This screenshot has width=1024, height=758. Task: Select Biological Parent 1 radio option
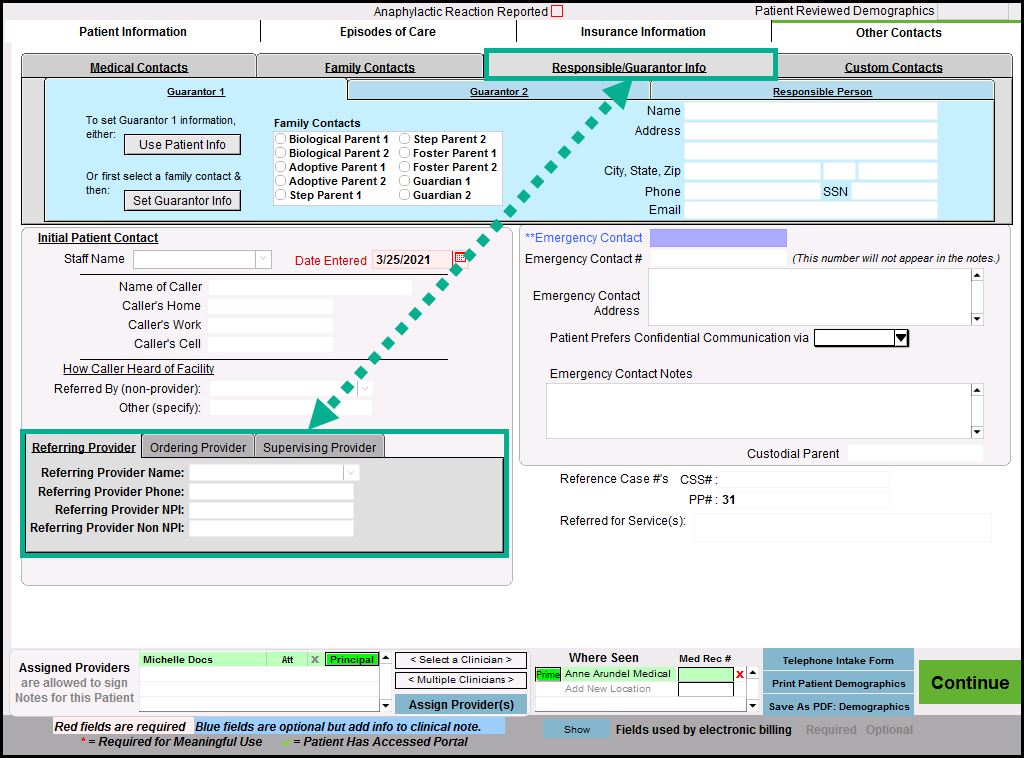pyautogui.click(x=281, y=139)
